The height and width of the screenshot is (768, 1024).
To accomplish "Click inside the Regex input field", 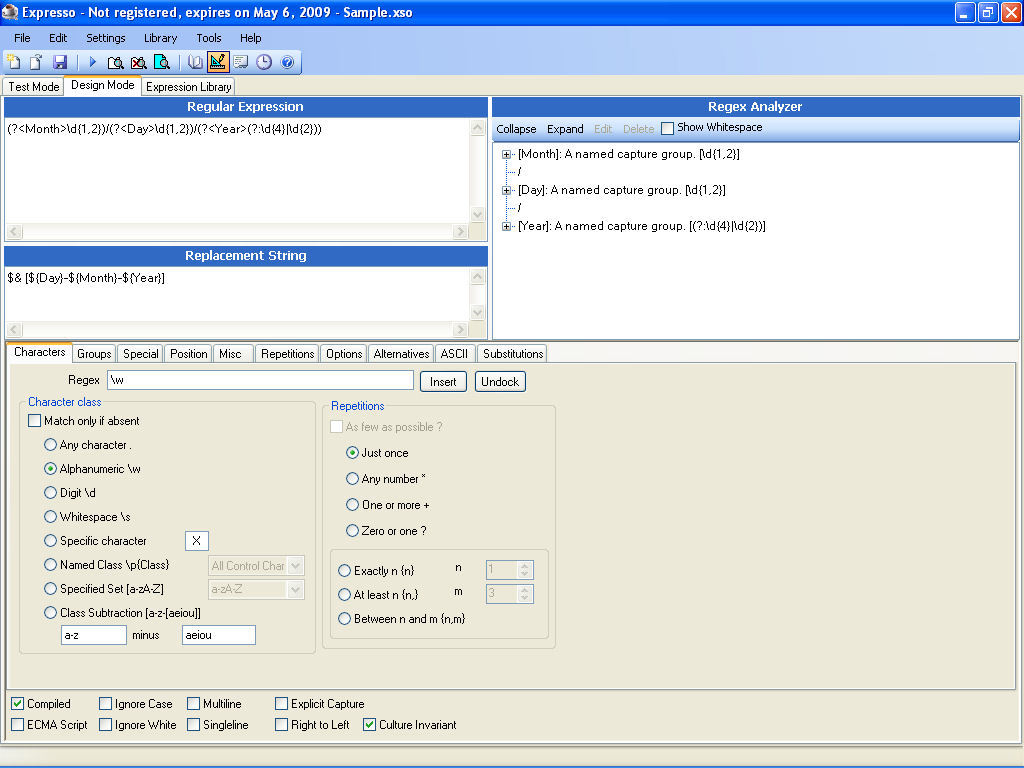I will pyautogui.click(x=260, y=381).
